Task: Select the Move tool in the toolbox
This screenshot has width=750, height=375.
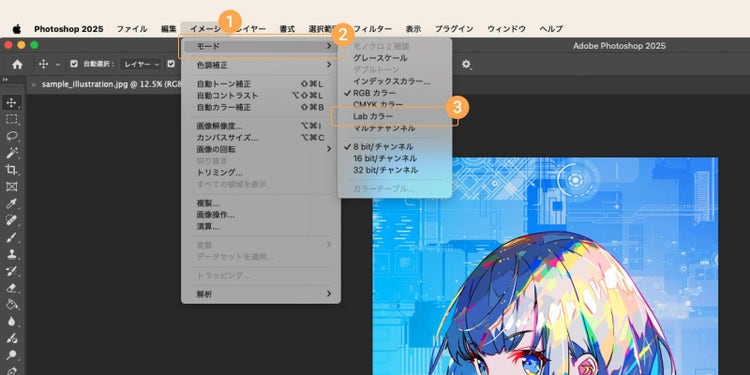Action: click(x=11, y=102)
